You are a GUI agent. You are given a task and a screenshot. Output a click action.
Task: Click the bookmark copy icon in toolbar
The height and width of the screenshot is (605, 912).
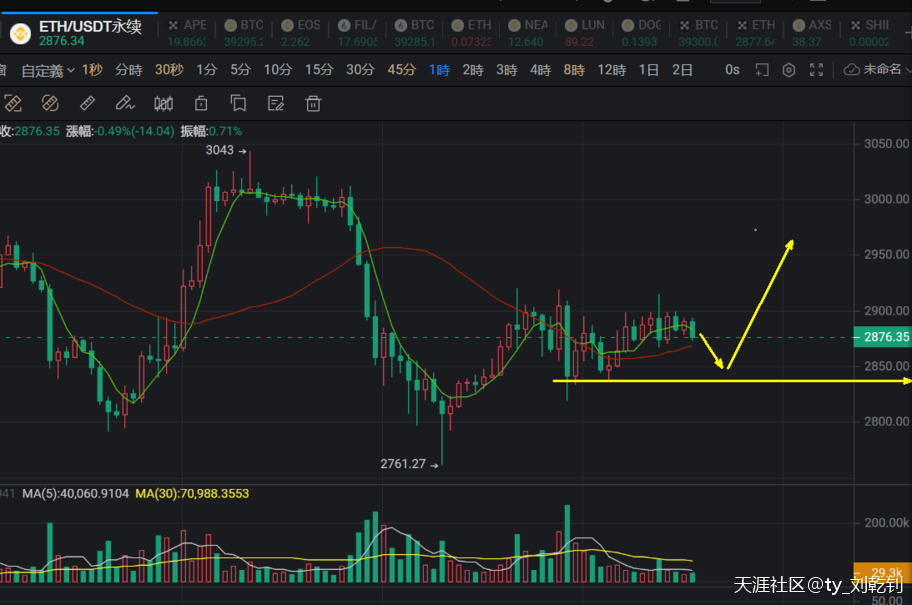pos(238,103)
